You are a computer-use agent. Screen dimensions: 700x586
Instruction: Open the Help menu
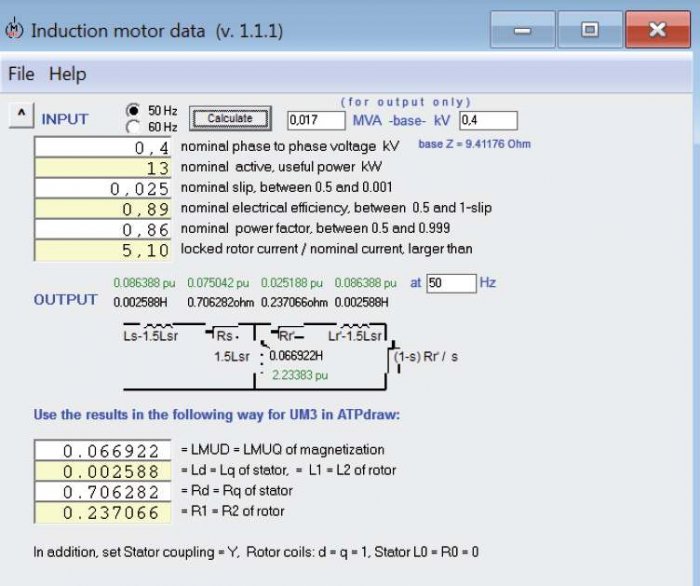coord(67,74)
